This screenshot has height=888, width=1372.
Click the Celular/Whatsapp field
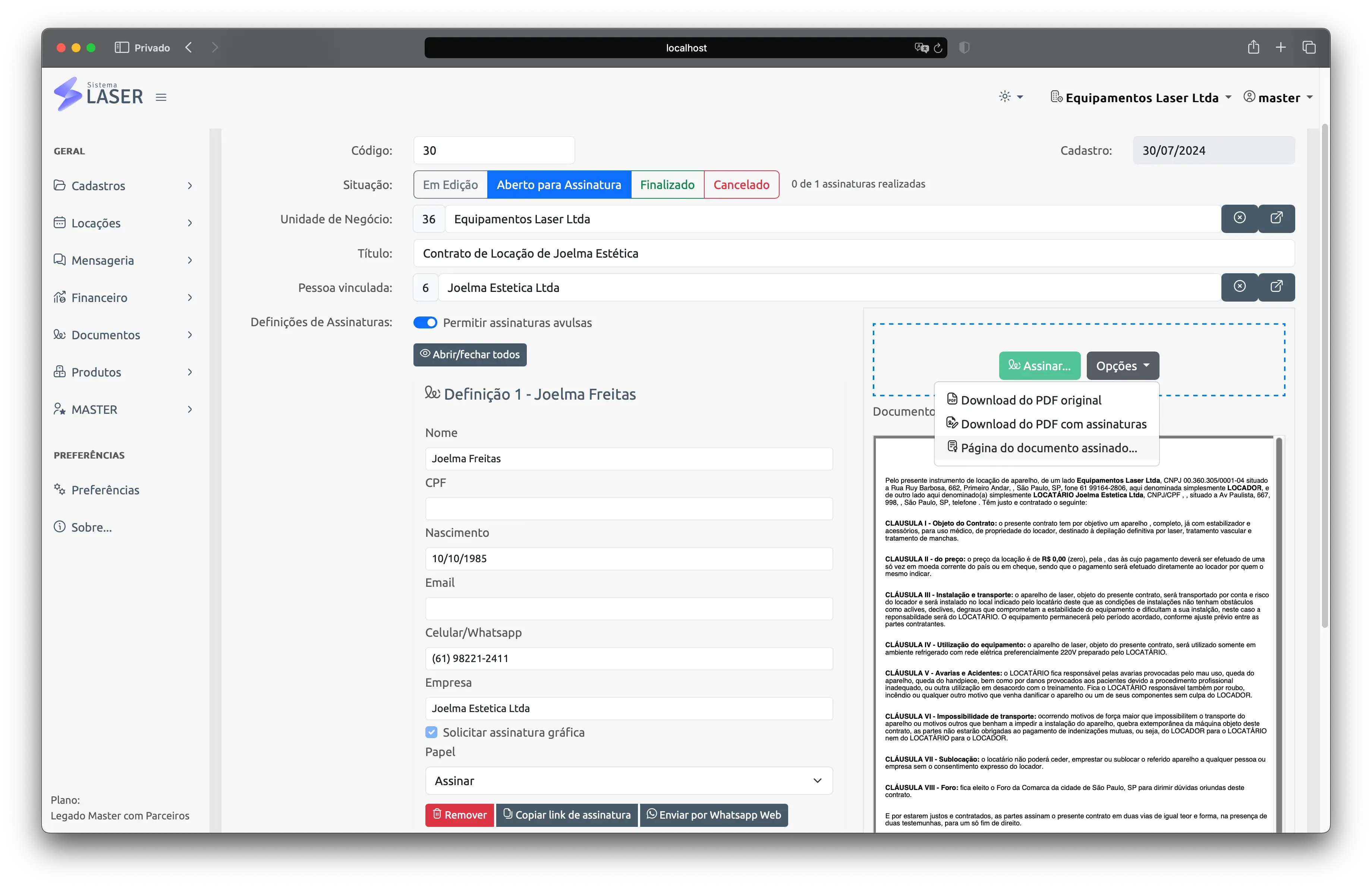[x=628, y=658]
